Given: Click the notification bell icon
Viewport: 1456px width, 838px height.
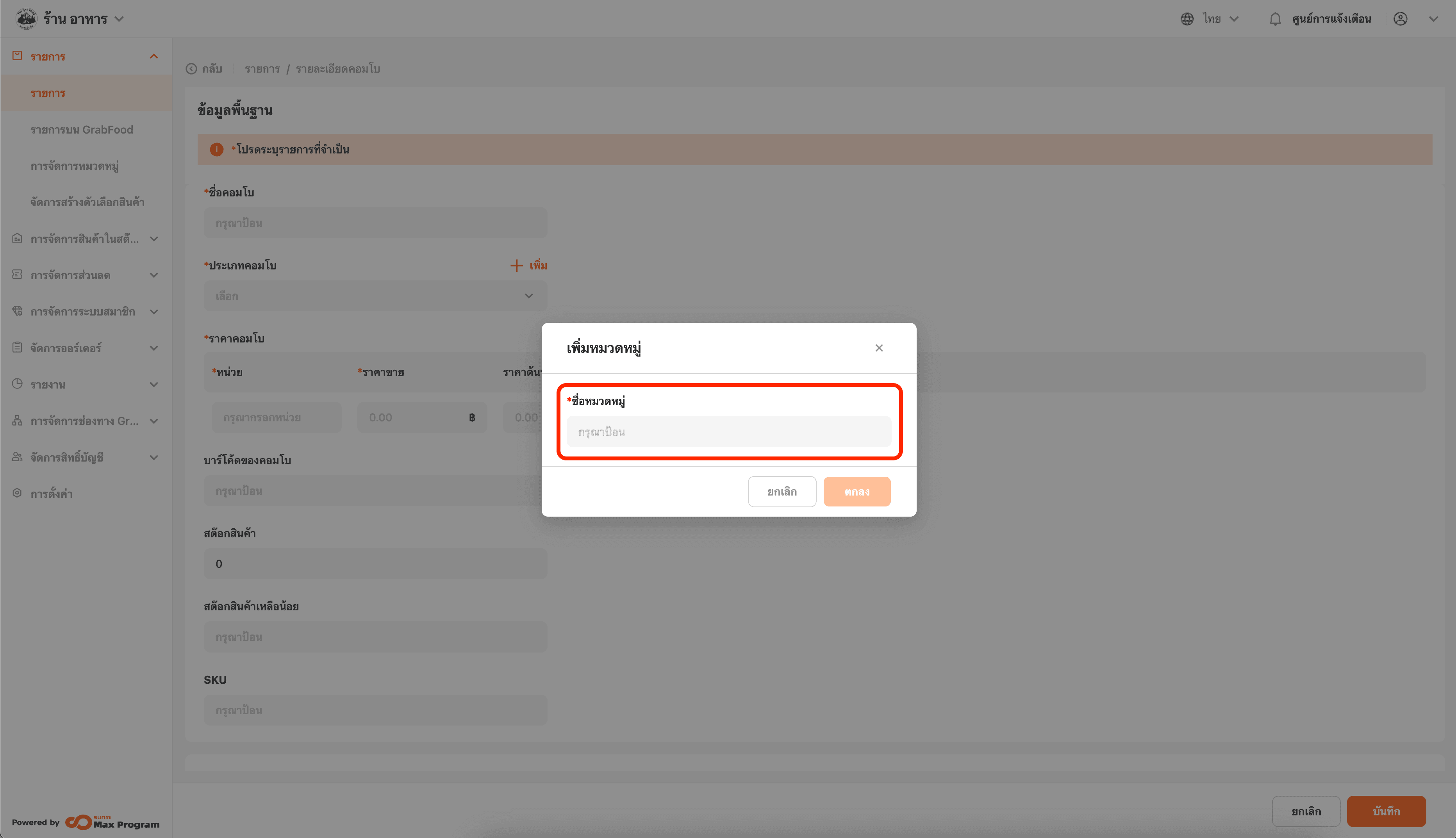Looking at the screenshot, I should coord(1275,19).
